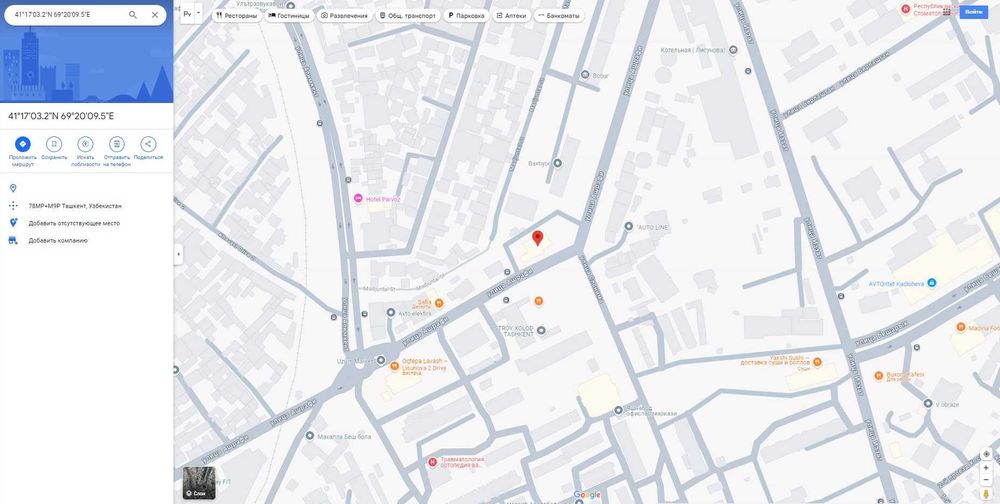
Task: Select the Гостиницы filter chip
Action: [289, 15]
